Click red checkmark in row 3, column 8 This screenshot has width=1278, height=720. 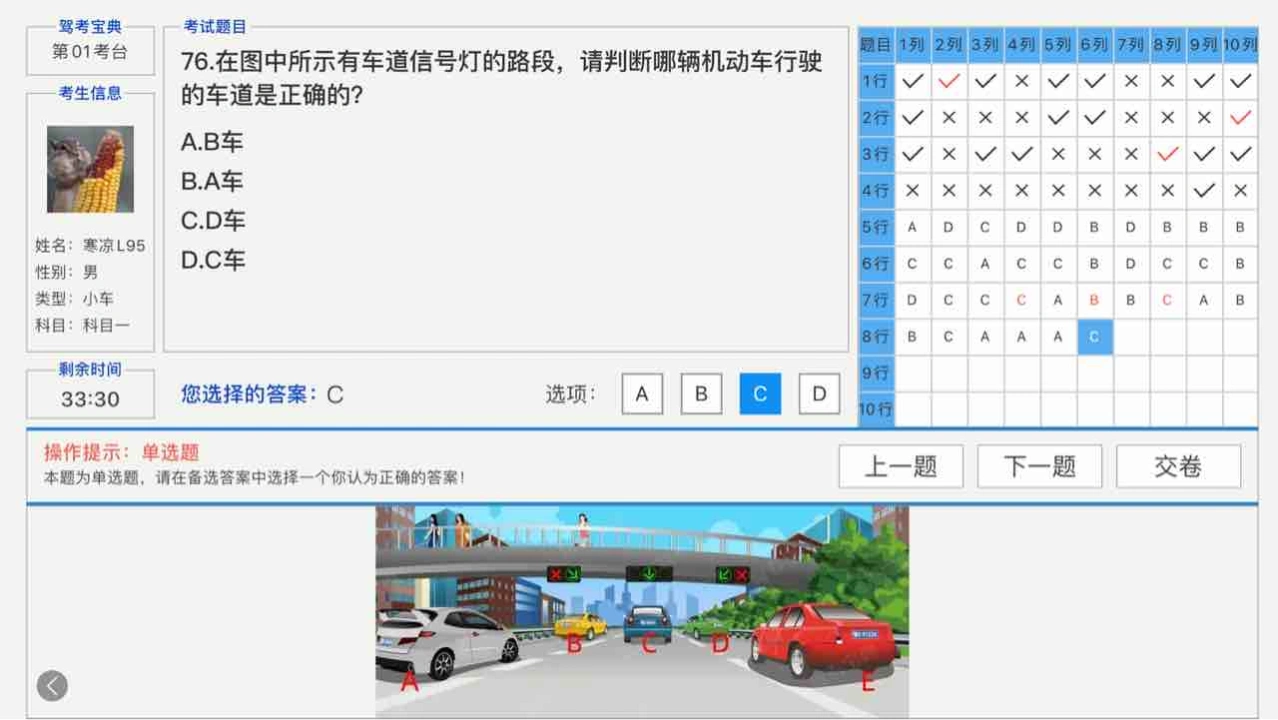pyautogui.click(x=1167, y=154)
